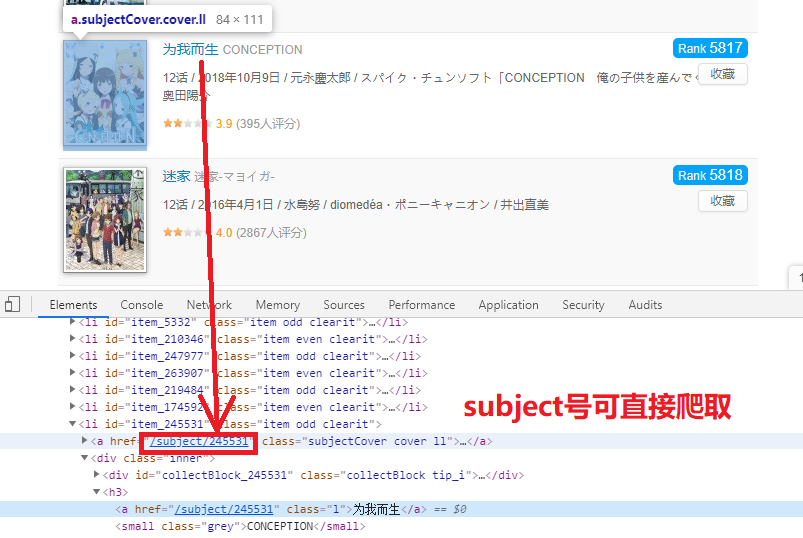The image size is (803, 538).
Task: Expand the li item_210346 node
Action: click(73, 338)
